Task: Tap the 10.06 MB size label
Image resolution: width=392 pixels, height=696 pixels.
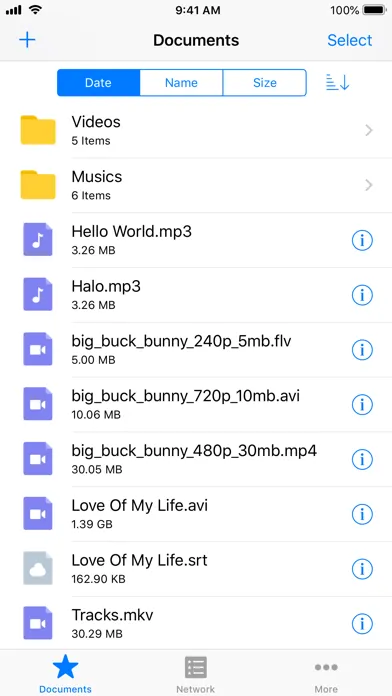Action: tap(96, 415)
